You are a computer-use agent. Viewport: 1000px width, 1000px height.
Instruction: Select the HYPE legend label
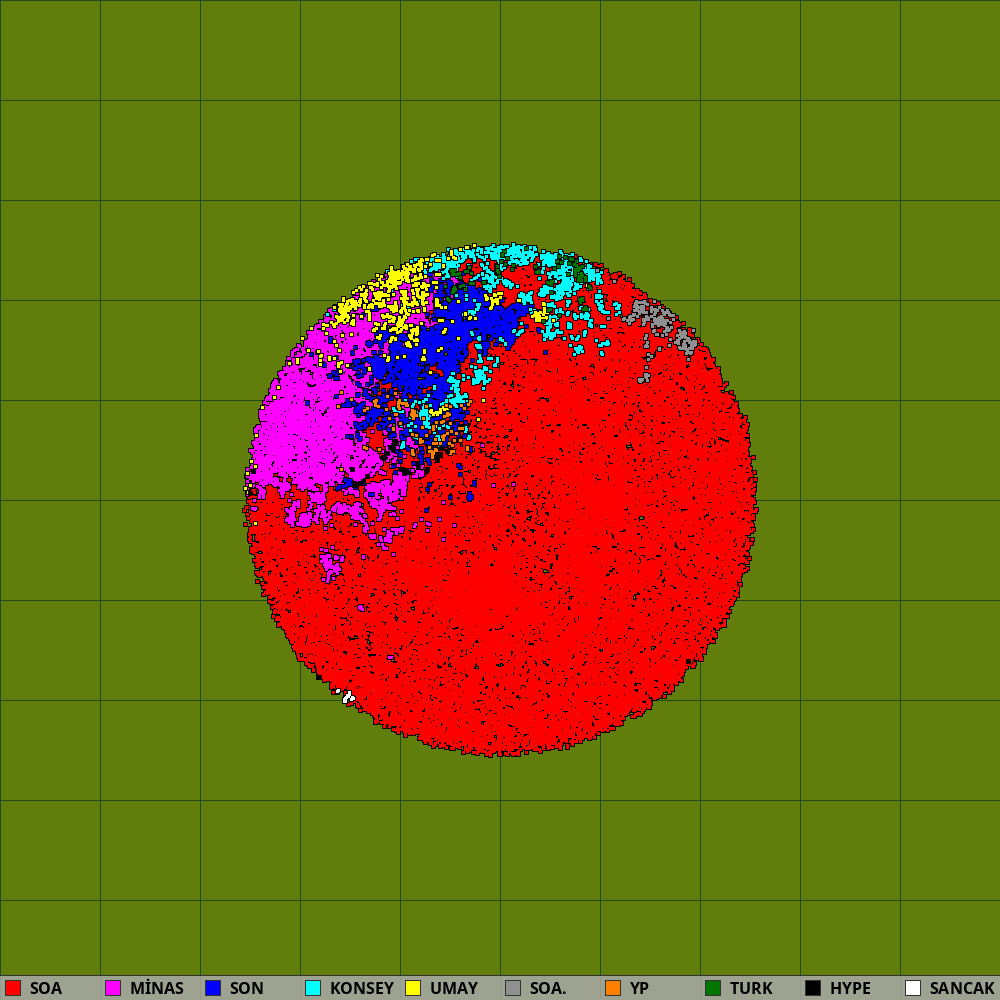click(850, 989)
